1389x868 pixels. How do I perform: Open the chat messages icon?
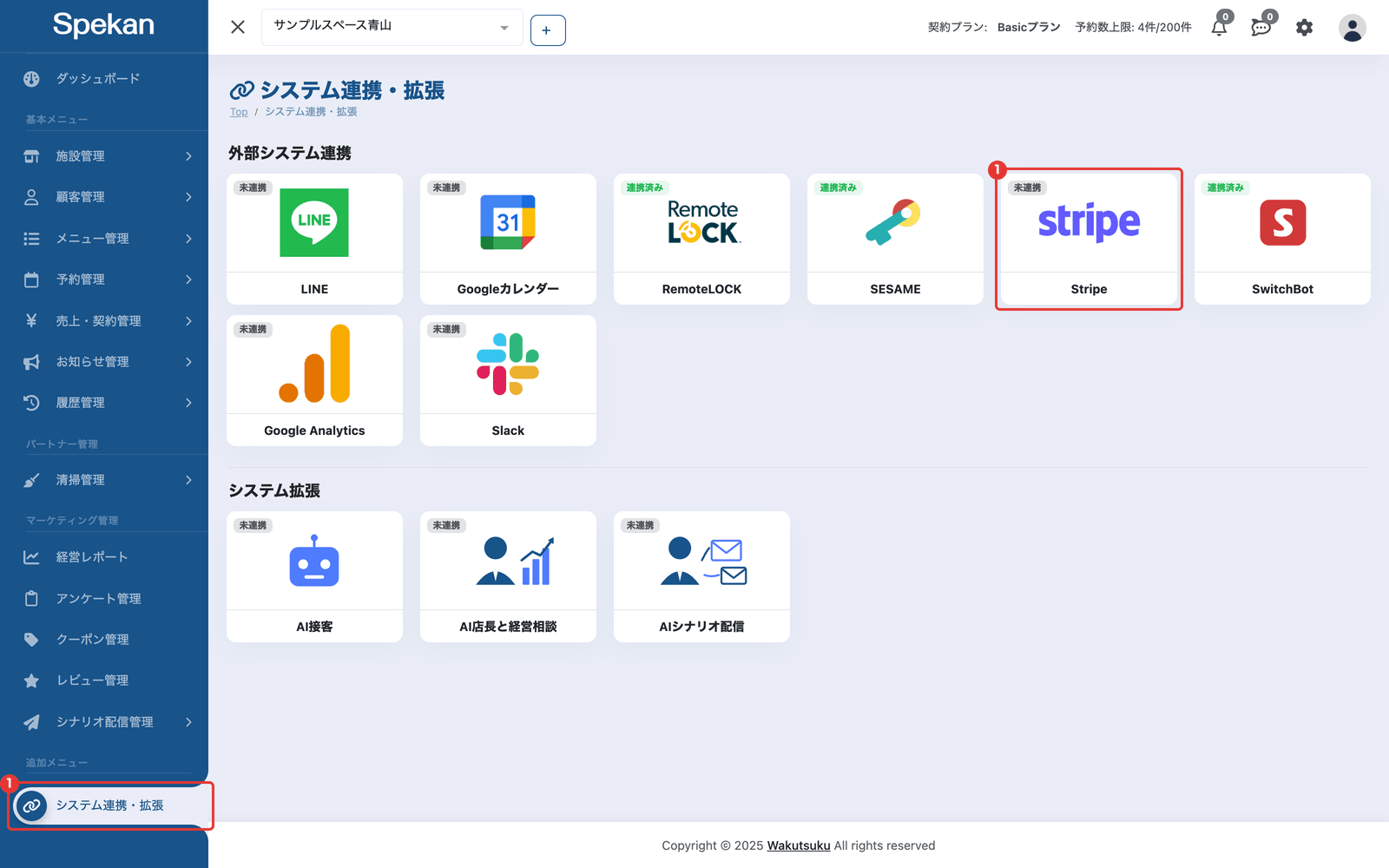pos(1261,27)
